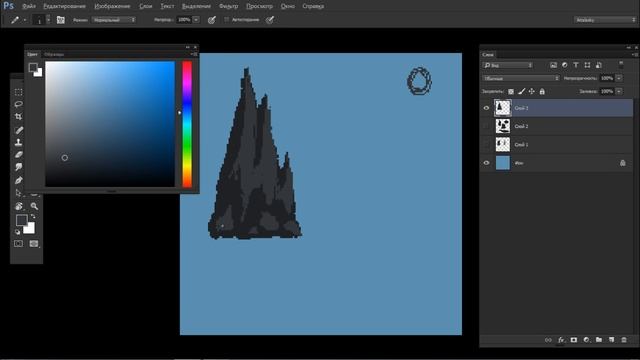Filter layers by shape layer icon
This screenshot has width=640, height=360.
[x=587, y=65]
